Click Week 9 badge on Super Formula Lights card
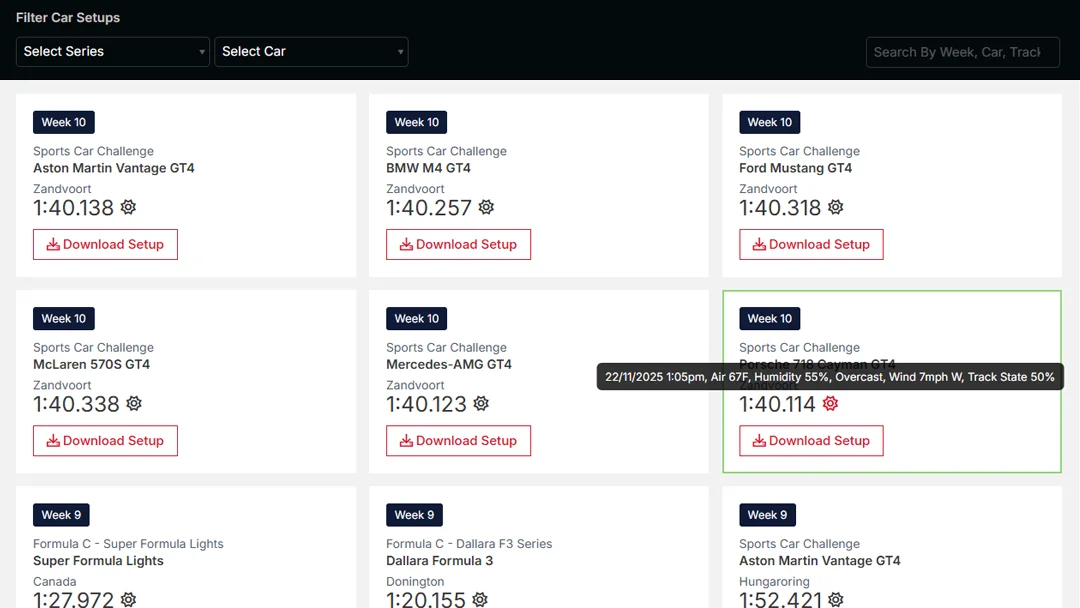 pos(61,515)
